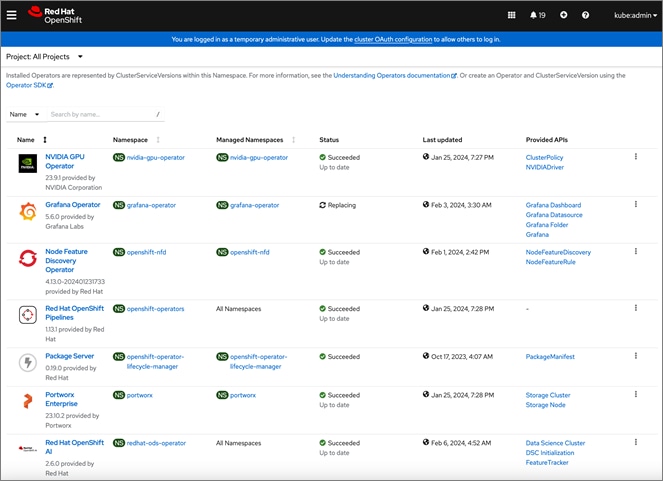Open kebab menu for Package Server row

(x=636, y=356)
